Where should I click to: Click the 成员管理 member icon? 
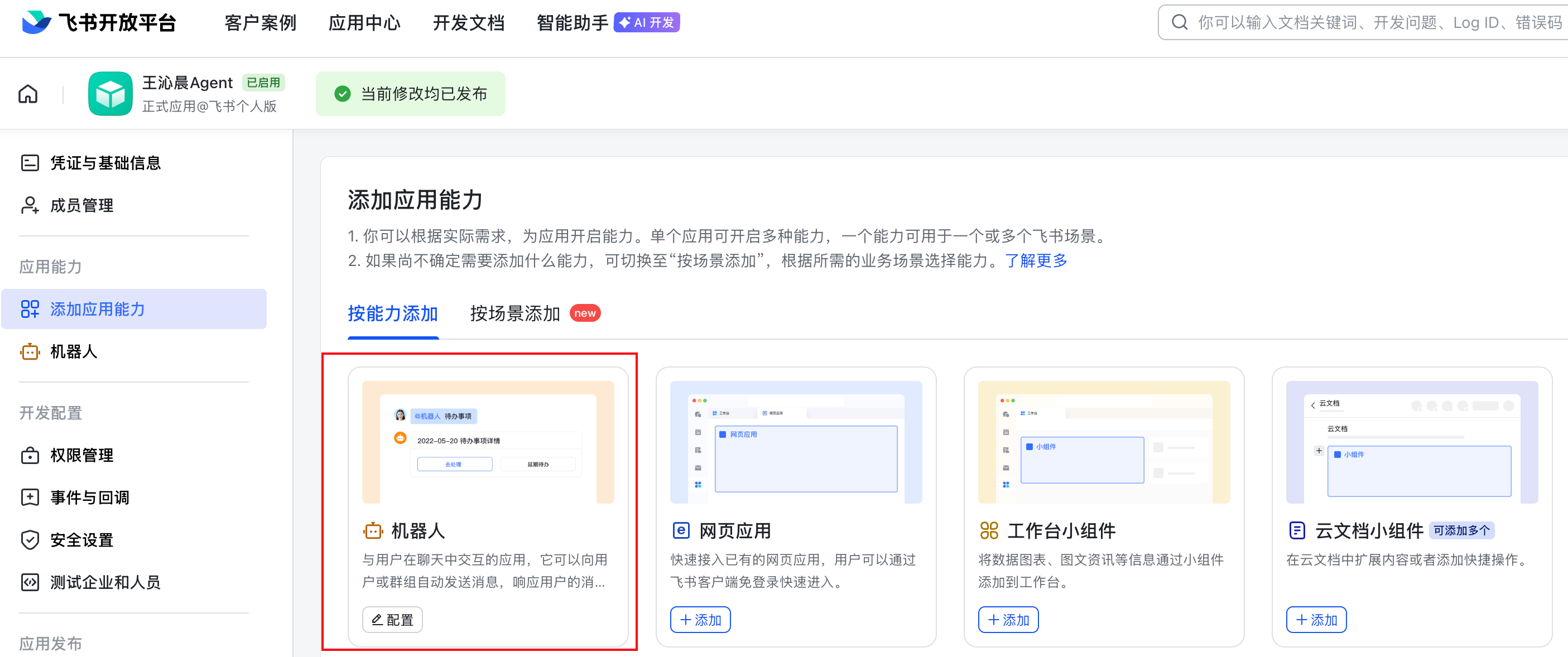tap(30, 205)
